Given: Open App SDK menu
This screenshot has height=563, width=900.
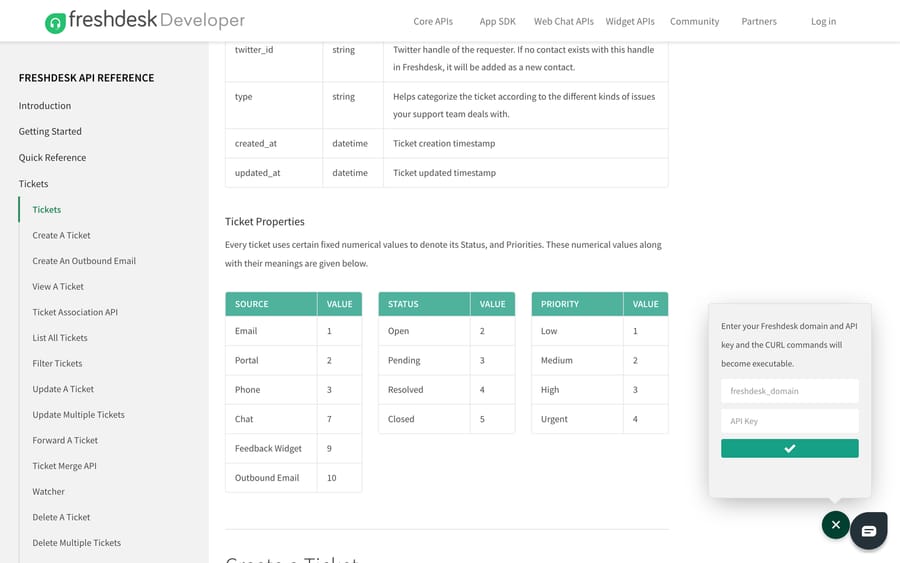Looking at the screenshot, I should pos(497,21).
